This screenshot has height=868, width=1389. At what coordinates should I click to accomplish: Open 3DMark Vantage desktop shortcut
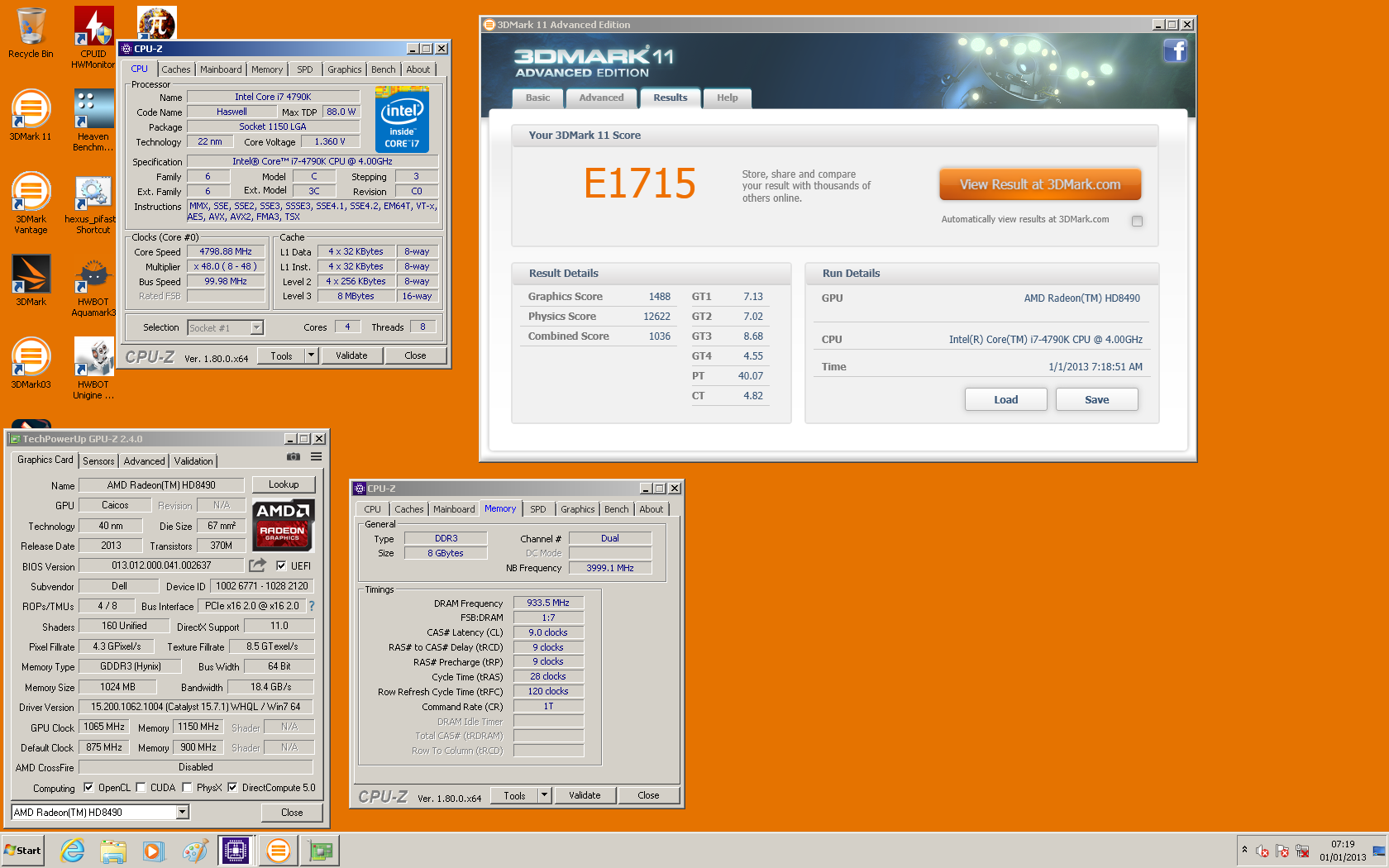[x=31, y=203]
